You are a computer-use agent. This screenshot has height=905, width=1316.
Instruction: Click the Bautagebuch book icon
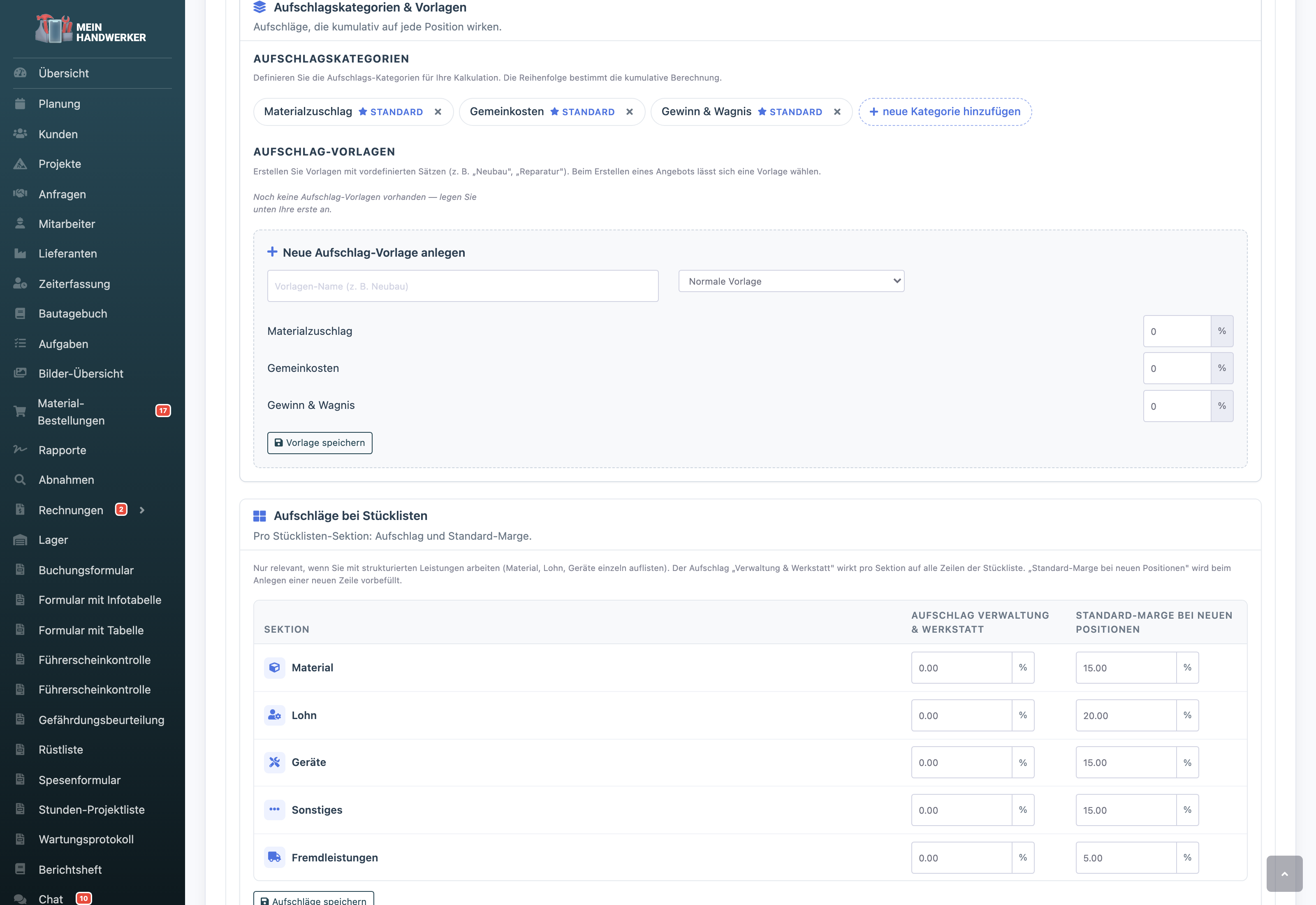pyautogui.click(x=21, y=313)
